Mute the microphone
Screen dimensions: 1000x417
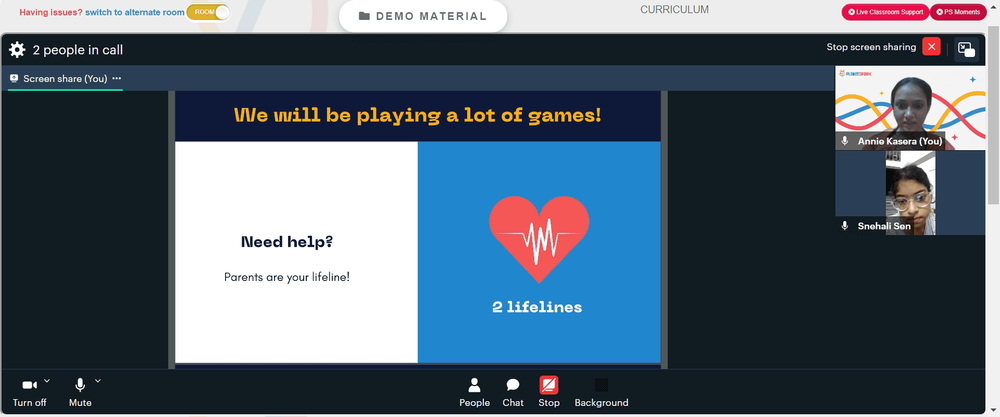tap(80, 392)
